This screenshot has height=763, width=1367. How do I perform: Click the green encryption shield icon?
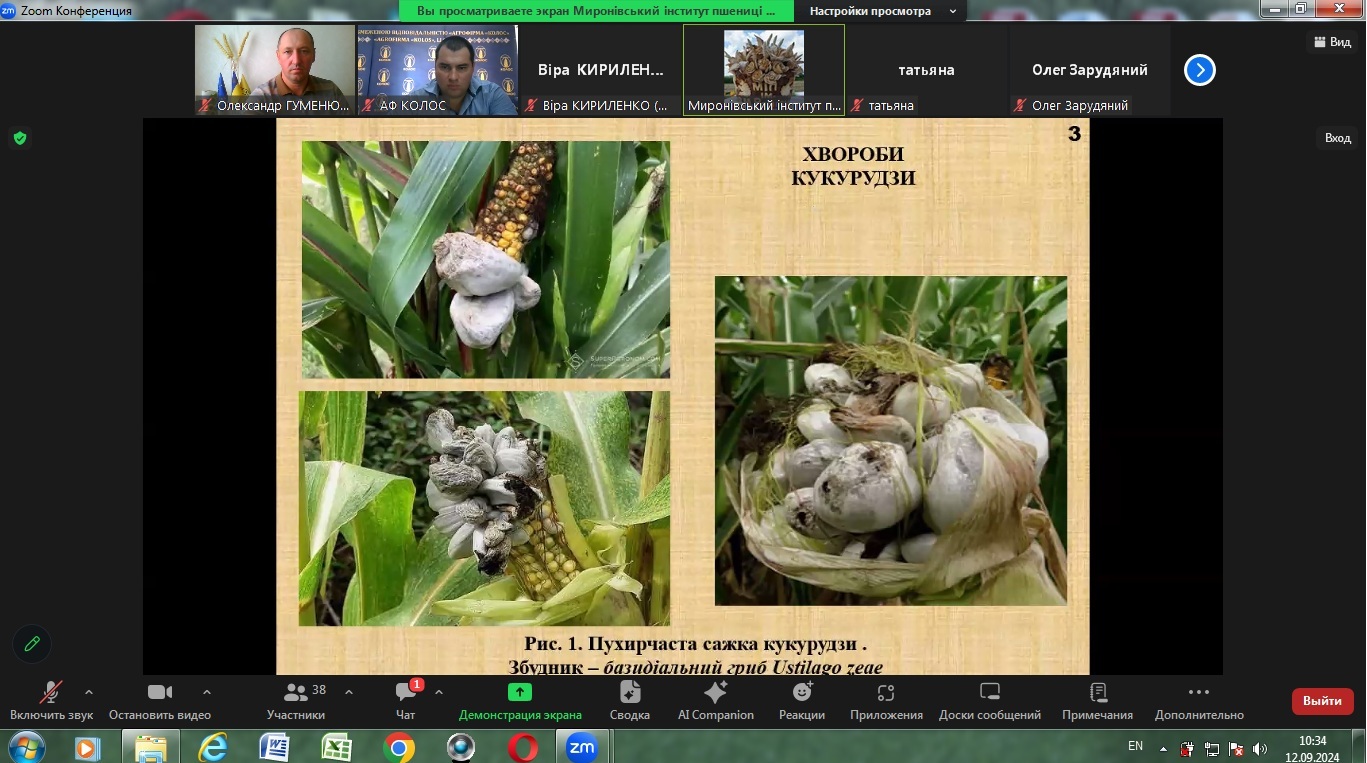[x=19, y=138]
